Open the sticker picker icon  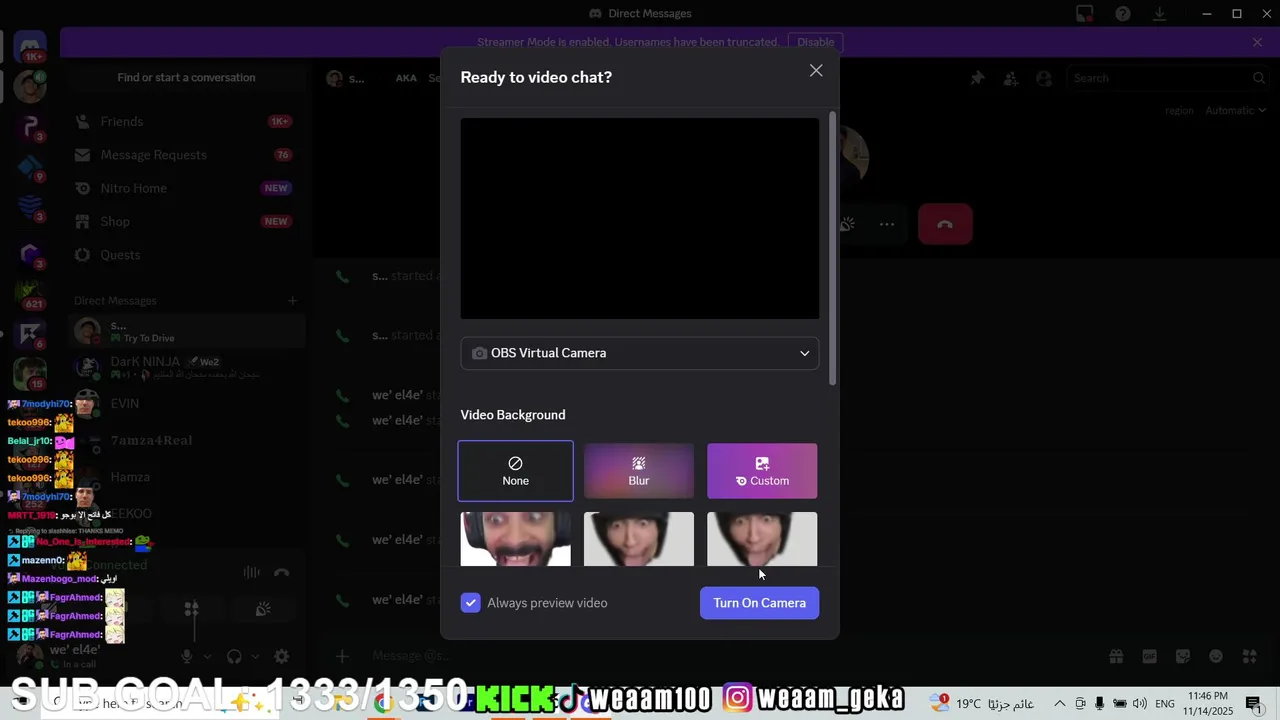pyautogui.click(x=1182, y=656)
